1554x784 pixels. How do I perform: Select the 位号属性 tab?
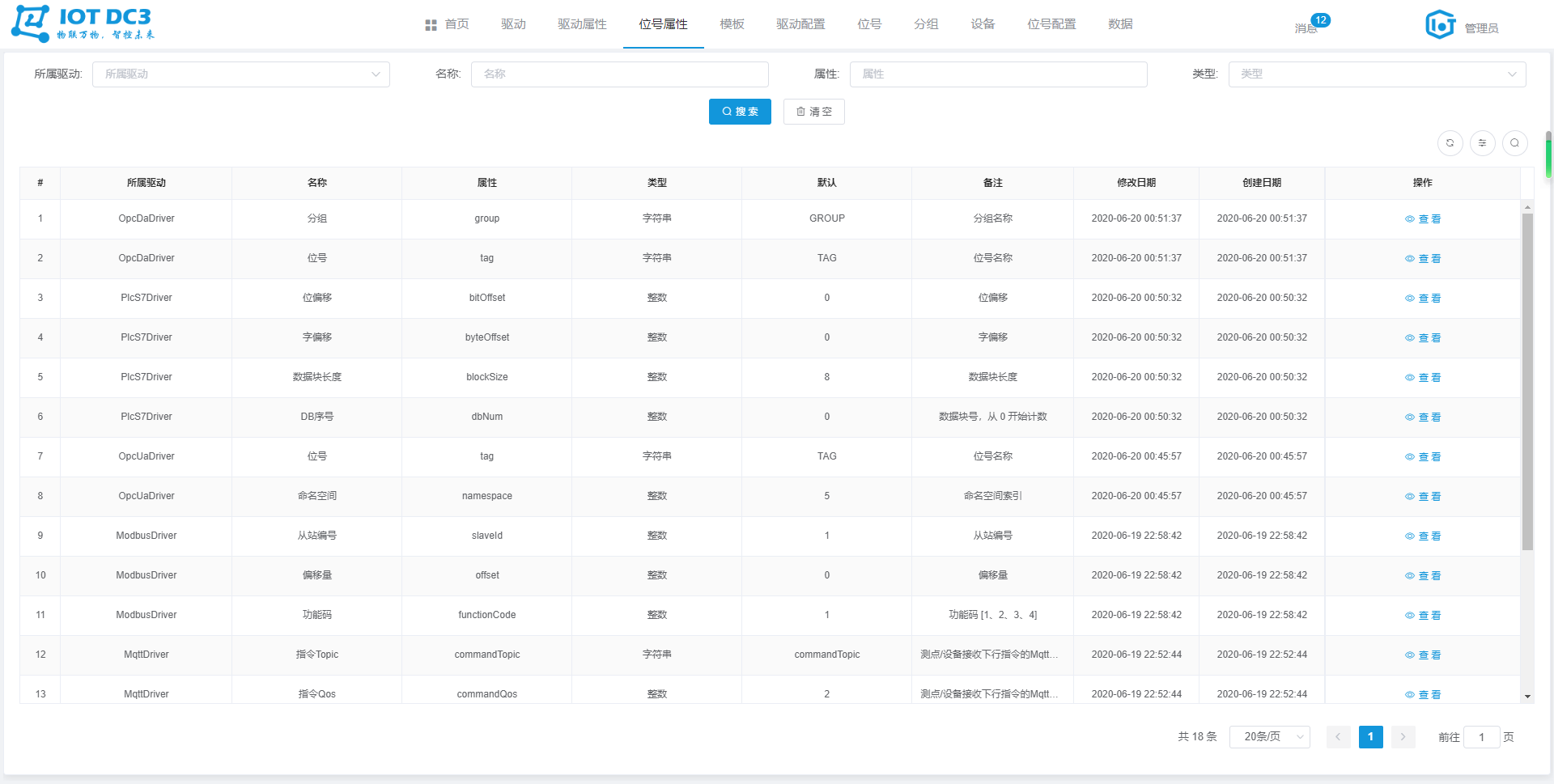[x=663, y=24]
